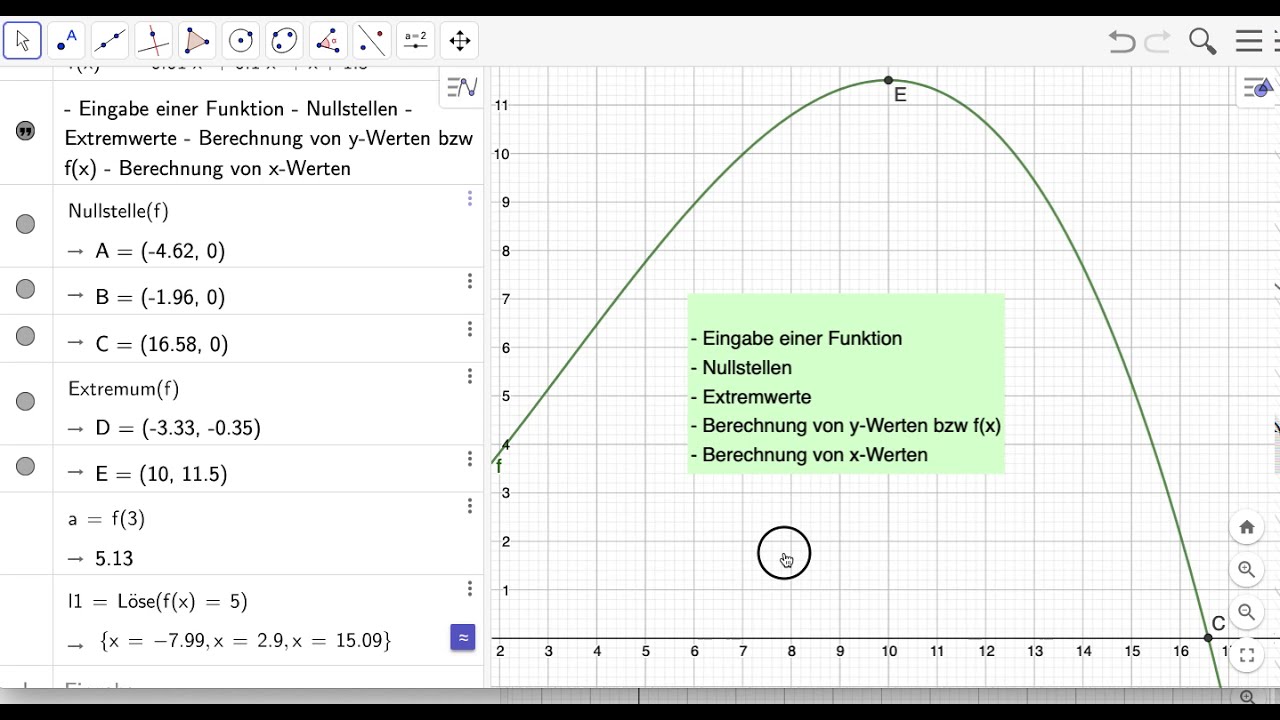Select the Move Graphics View tool
The image size is (1280, 720).
coord(459,41)
